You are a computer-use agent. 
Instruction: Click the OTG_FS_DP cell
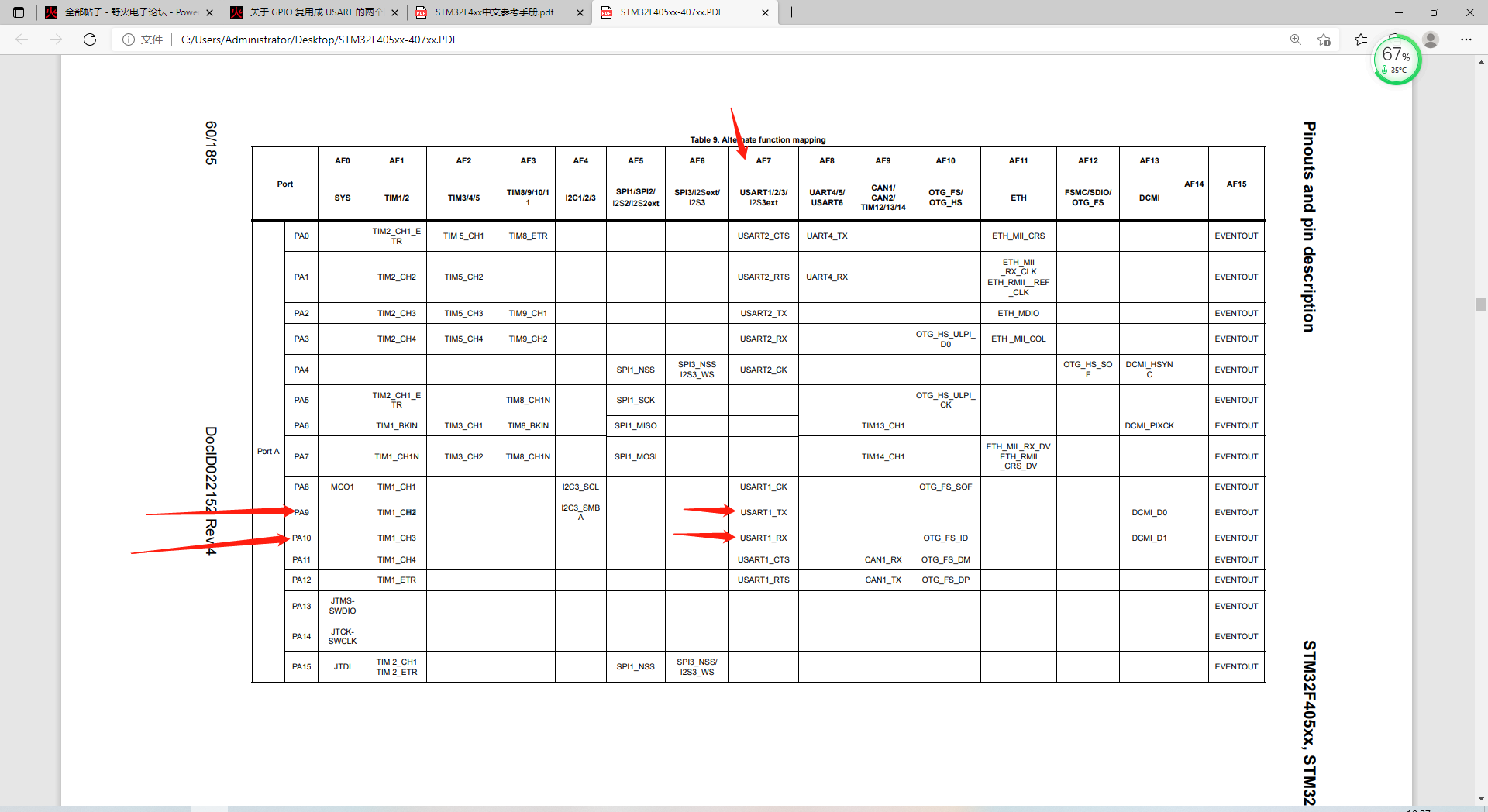945,580
